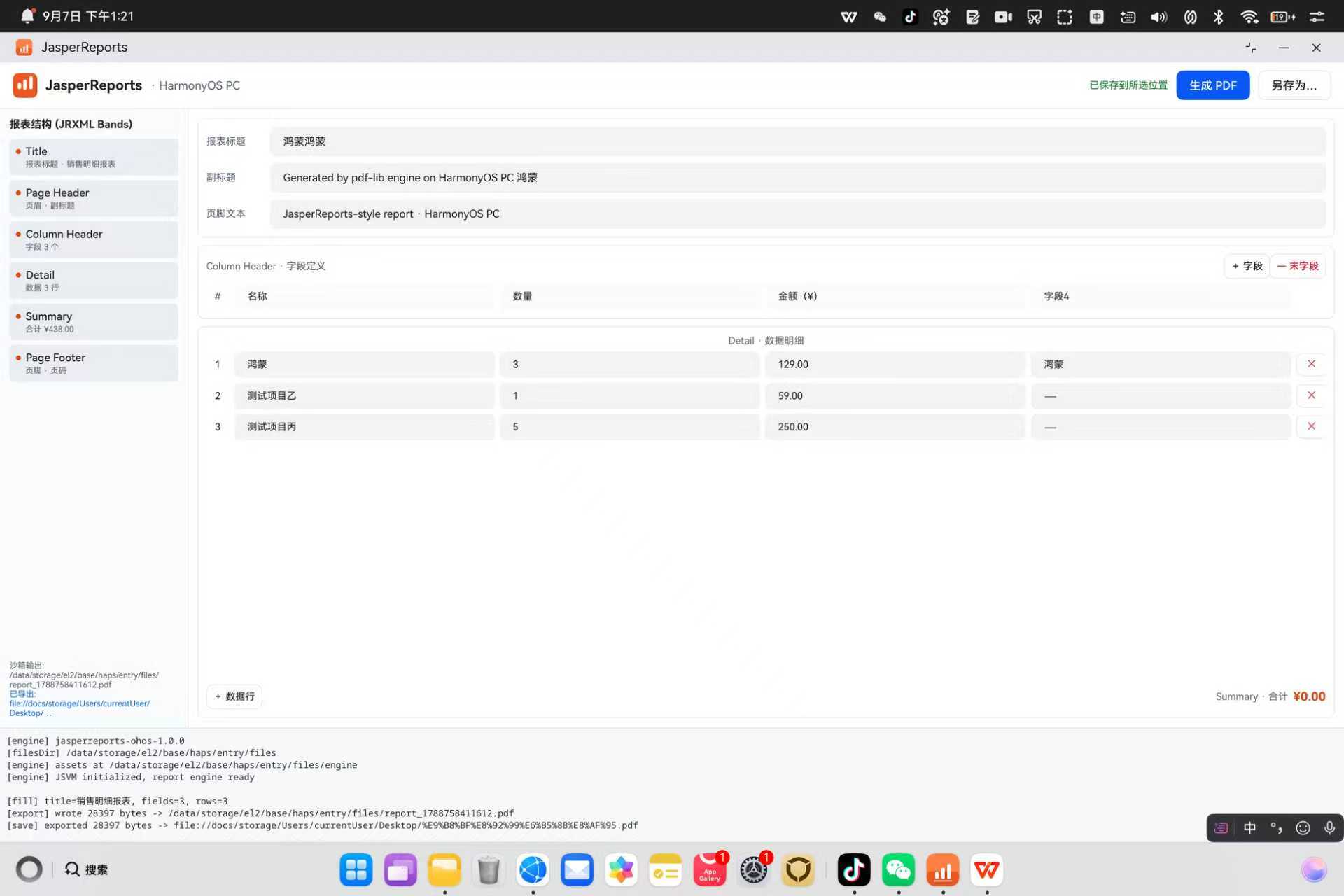Open the JasperReports dock icon
The width and height of the screenshot is (1344, 896).
click(x=943, y=870)
